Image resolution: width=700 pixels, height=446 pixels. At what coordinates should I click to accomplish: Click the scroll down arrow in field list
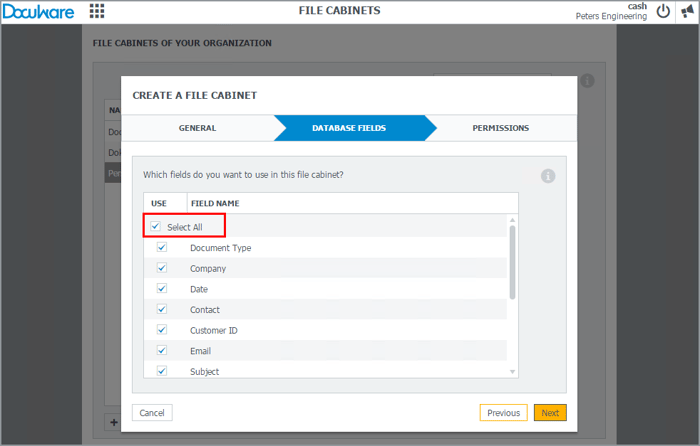513,372
